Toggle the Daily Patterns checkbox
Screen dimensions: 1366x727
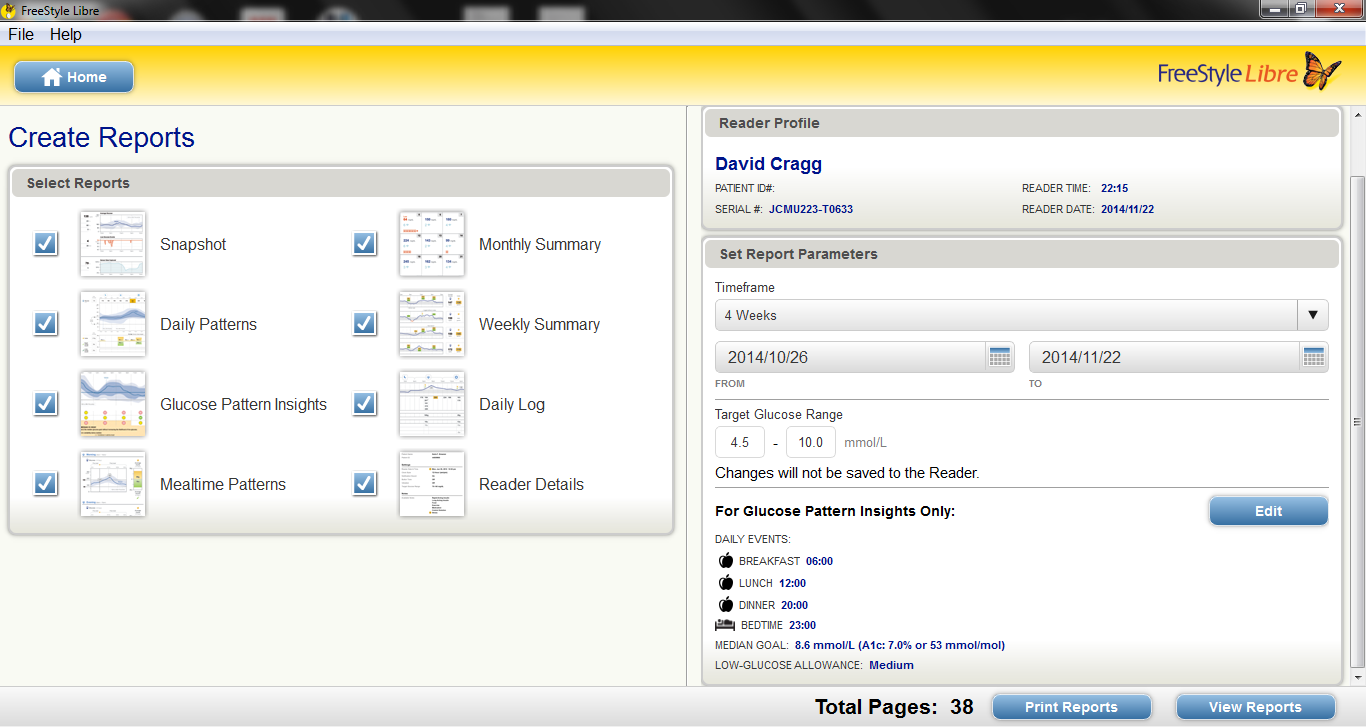coord(45,324)
